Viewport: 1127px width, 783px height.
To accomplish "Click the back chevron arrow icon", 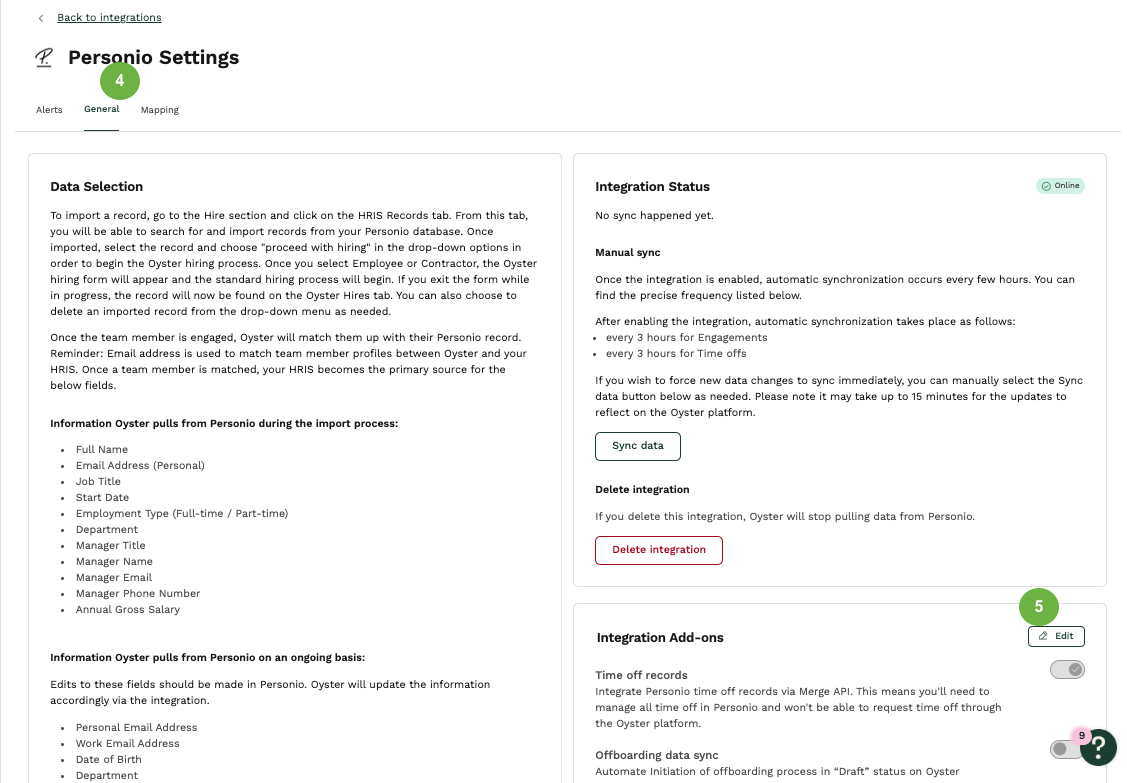I will (41, 18).
